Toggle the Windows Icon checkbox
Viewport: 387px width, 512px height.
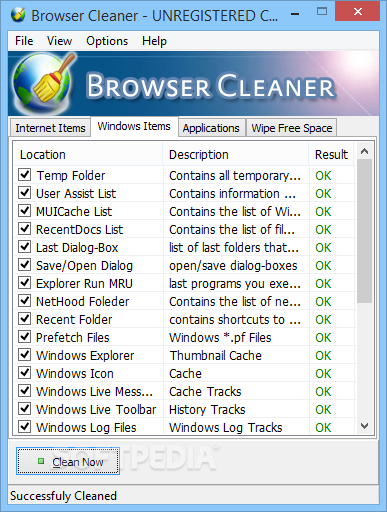(x=25, y=373)
